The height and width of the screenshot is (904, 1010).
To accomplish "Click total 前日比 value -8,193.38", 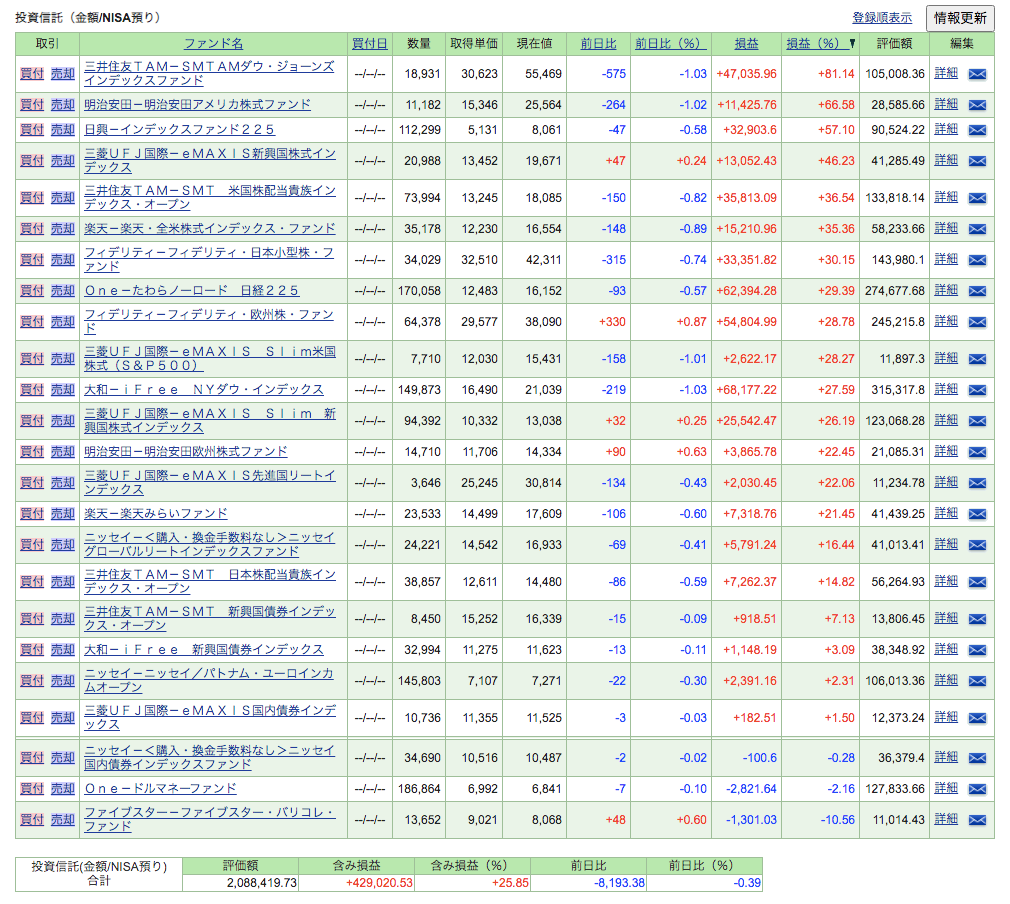I will (x=619, y=883).
